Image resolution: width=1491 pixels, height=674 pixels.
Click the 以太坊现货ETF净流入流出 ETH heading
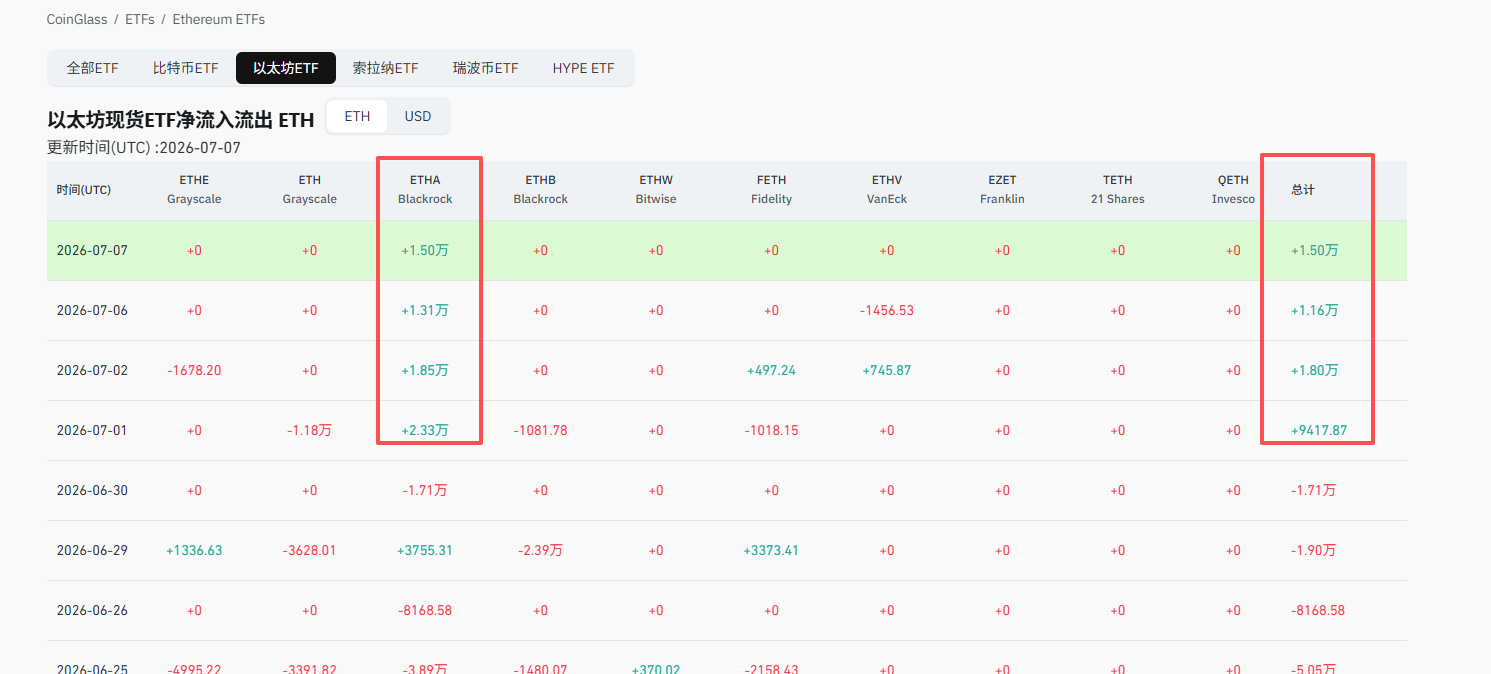pyautogui.click(x=181, y=120)
